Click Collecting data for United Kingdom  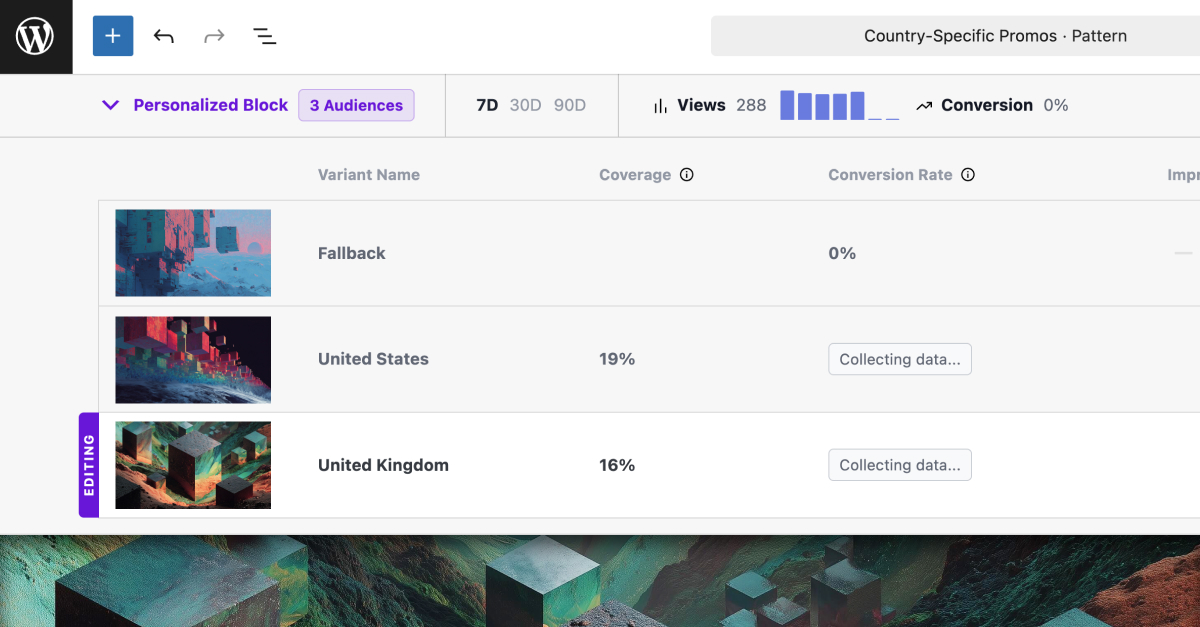pos(899,464)
